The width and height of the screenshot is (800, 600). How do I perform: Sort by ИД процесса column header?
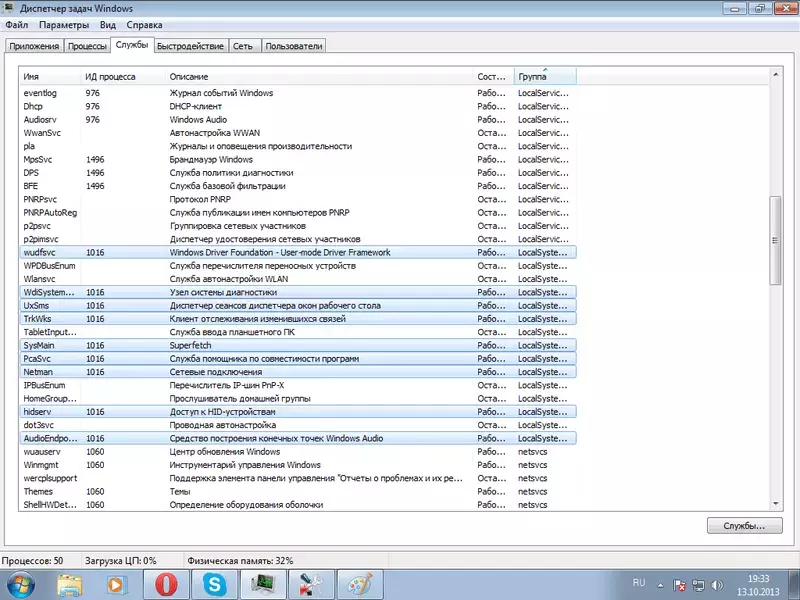(x=123, y=77)
